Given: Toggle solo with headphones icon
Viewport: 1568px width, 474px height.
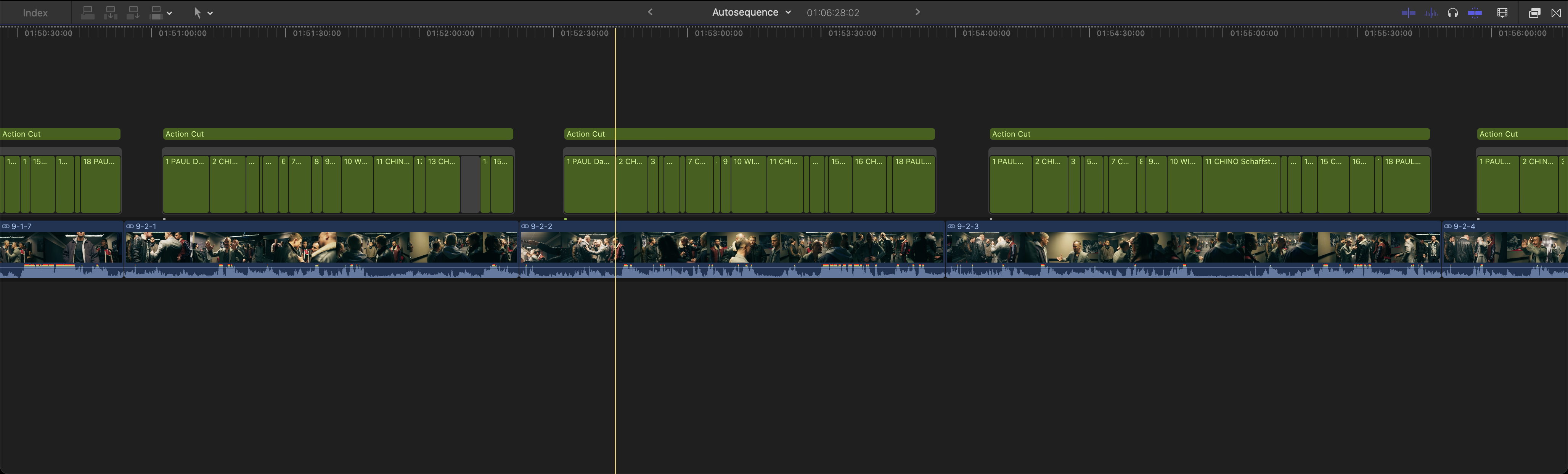Looking at the screenshot, I should (1452, 13).
